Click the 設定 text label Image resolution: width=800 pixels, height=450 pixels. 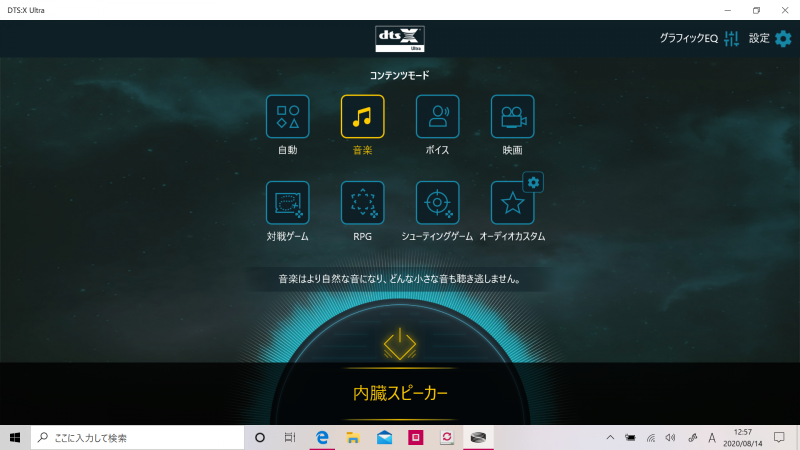coord(759,38)
